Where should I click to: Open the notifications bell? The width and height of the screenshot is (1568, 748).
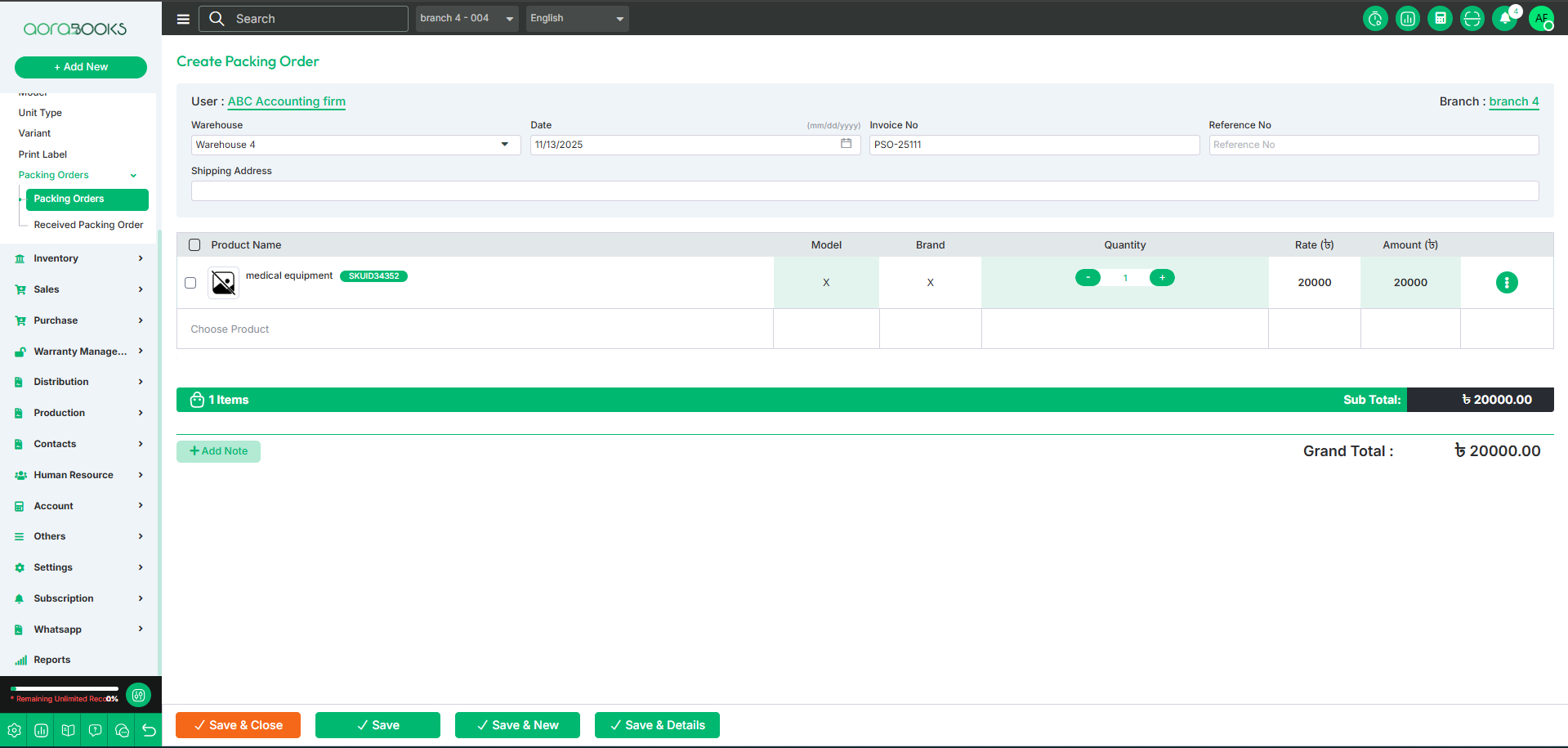click(1504, 18)
